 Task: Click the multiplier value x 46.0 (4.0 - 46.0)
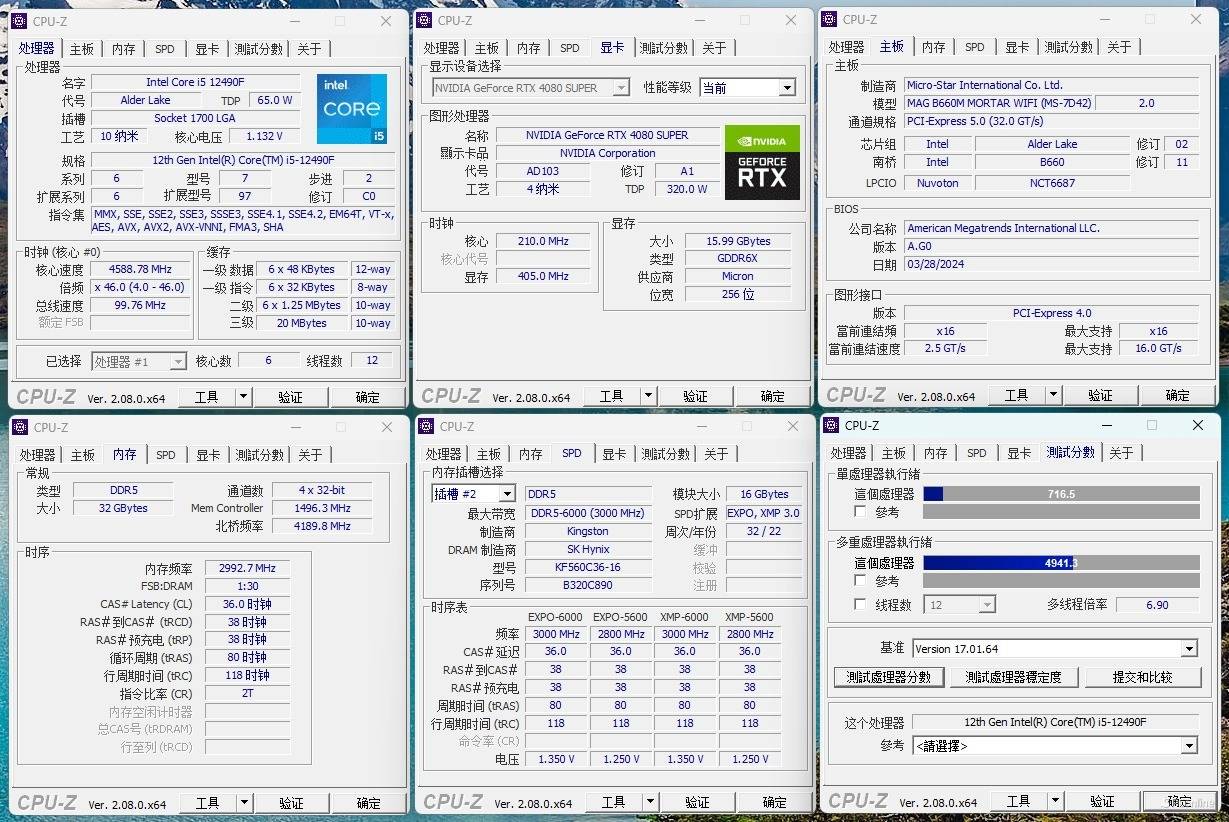click(139, 287)
